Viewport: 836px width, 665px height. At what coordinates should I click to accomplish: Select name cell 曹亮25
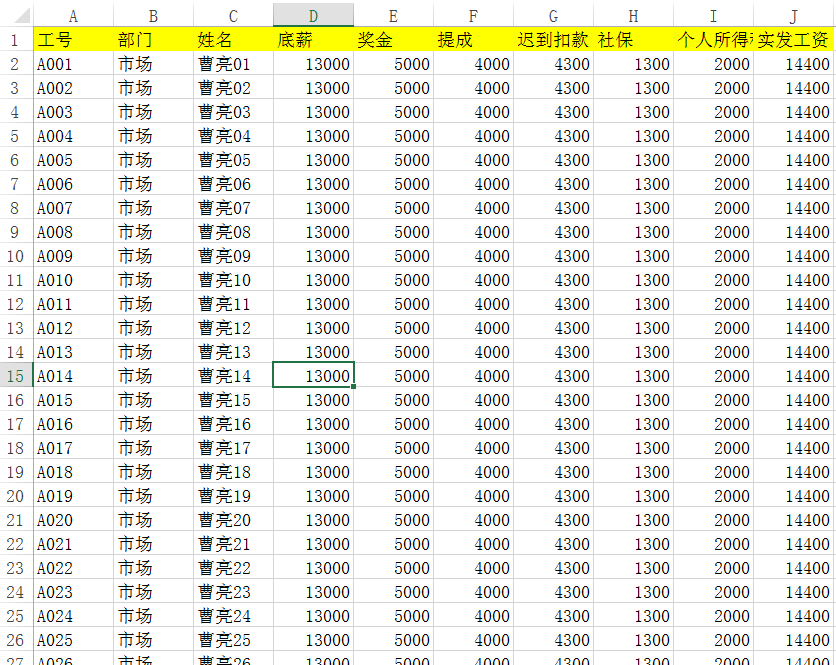(233, 640)
